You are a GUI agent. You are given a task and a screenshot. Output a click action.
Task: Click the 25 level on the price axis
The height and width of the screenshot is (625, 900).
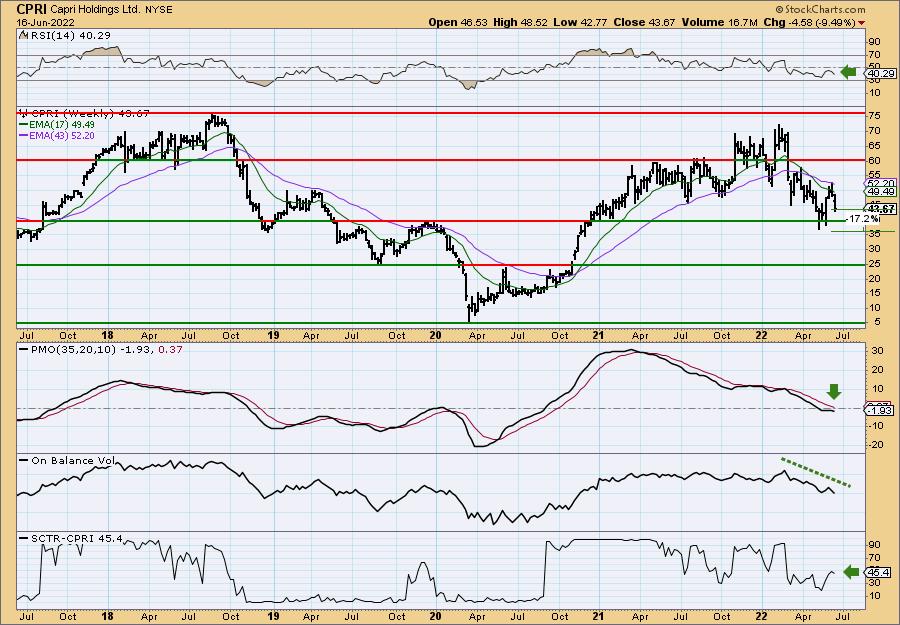(x=875, y=264)
